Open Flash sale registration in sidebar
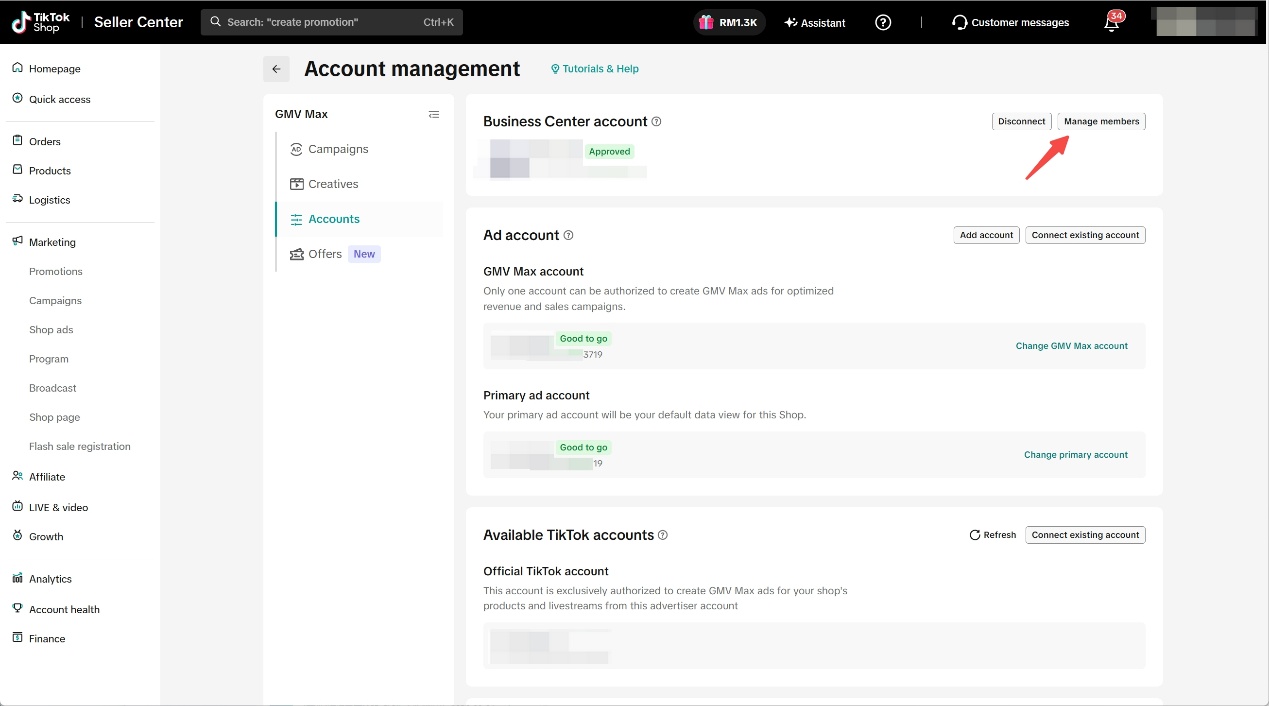This screenshot has width=1269, height=706. (80, 446)
